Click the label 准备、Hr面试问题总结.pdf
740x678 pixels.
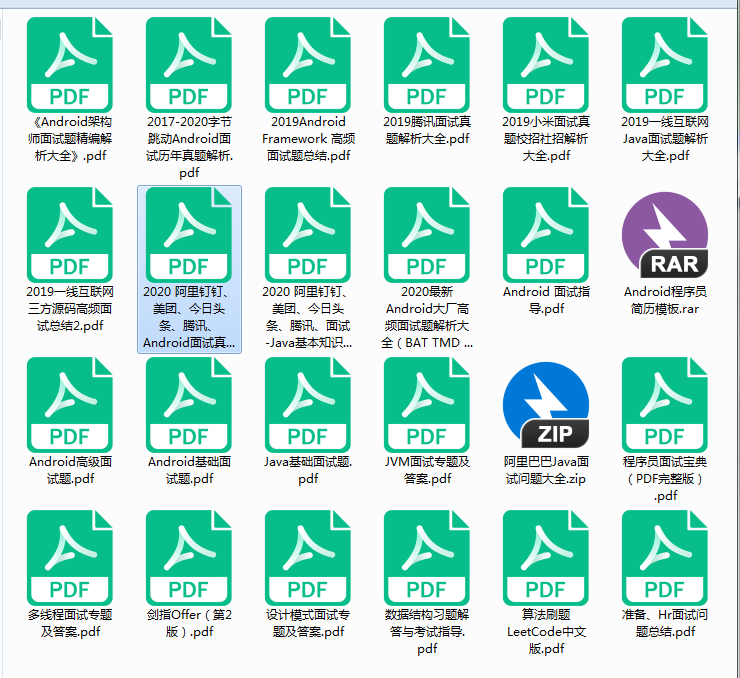(665, 623)
